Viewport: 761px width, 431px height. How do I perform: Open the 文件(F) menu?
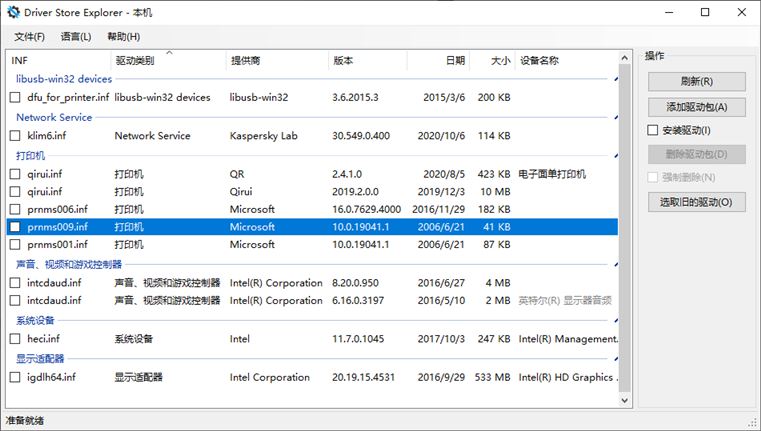(x=29, y=37)
